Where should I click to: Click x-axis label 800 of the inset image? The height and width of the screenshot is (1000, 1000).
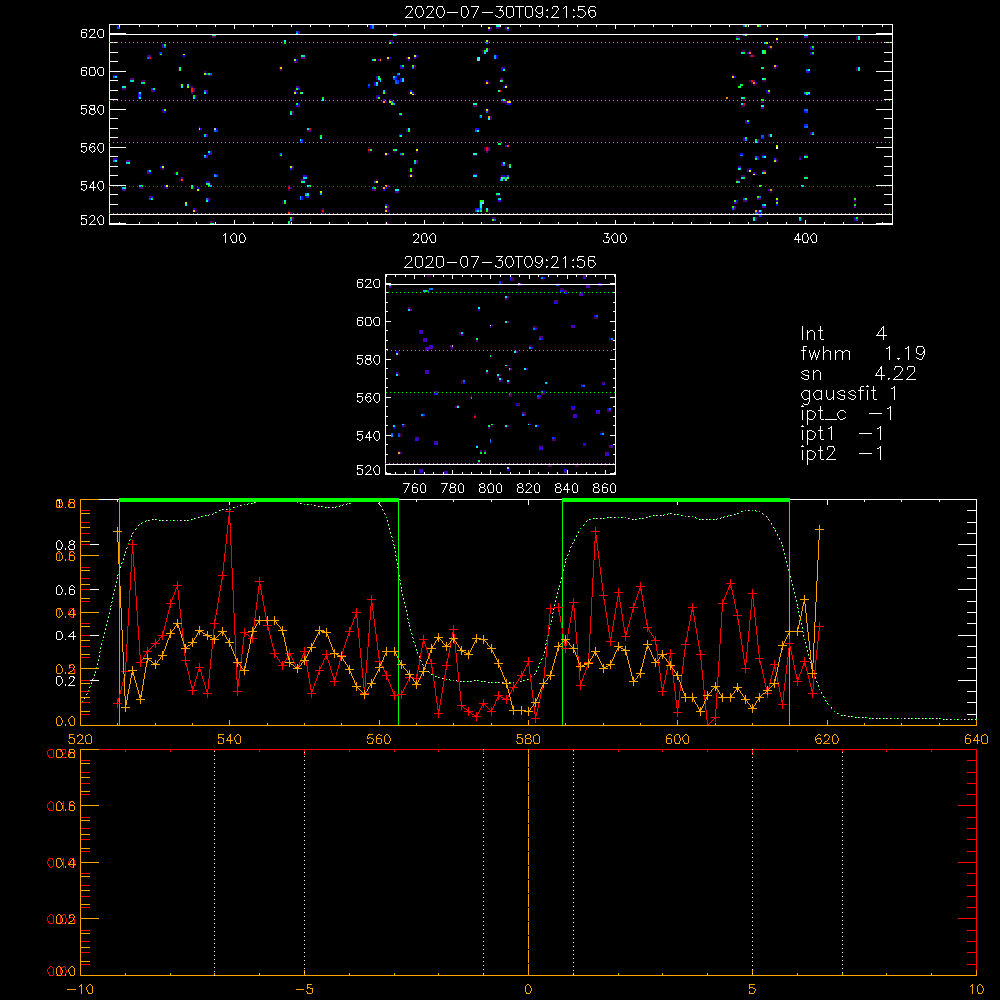491,489
